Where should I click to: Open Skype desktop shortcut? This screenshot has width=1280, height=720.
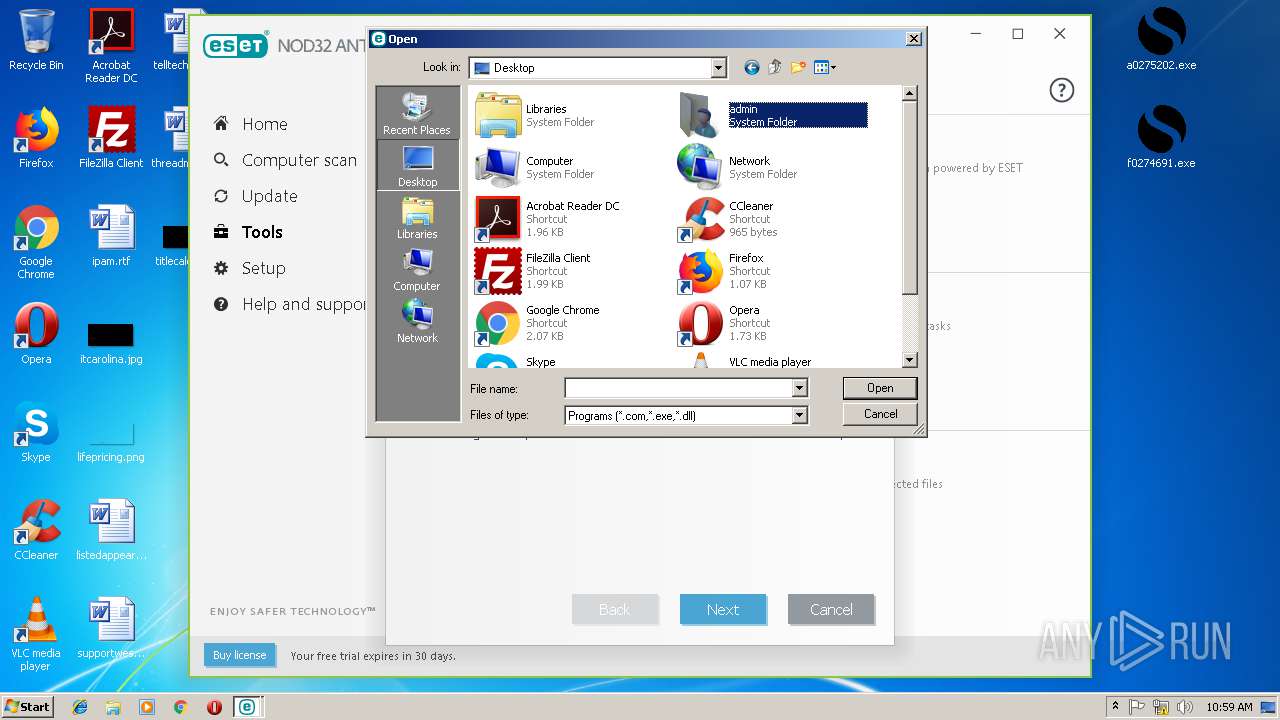pyautogui.click(x=36, y=432)
